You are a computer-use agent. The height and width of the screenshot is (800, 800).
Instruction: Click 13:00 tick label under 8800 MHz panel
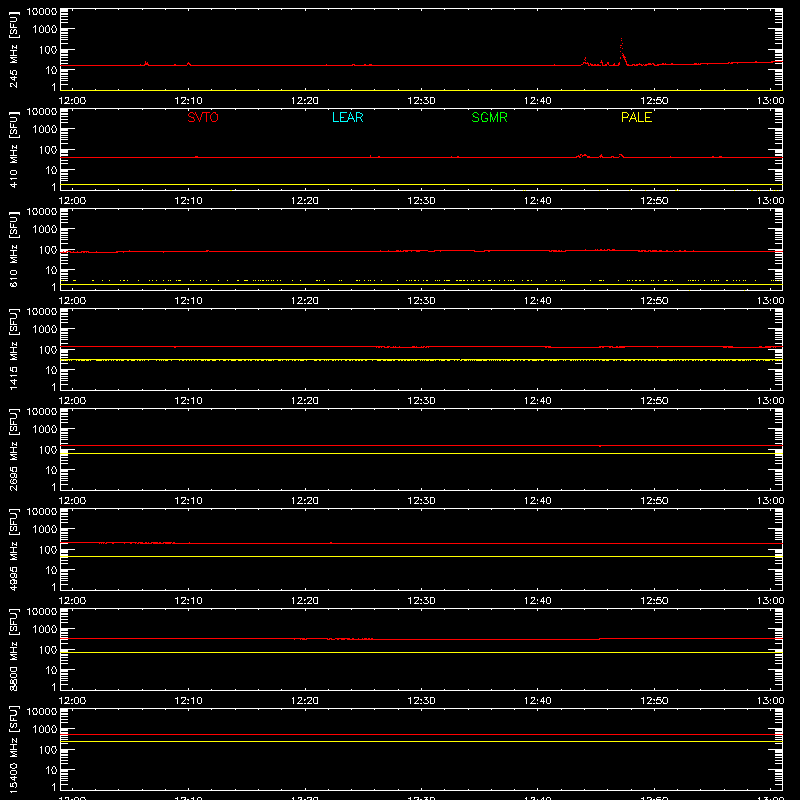coord(770,701)
